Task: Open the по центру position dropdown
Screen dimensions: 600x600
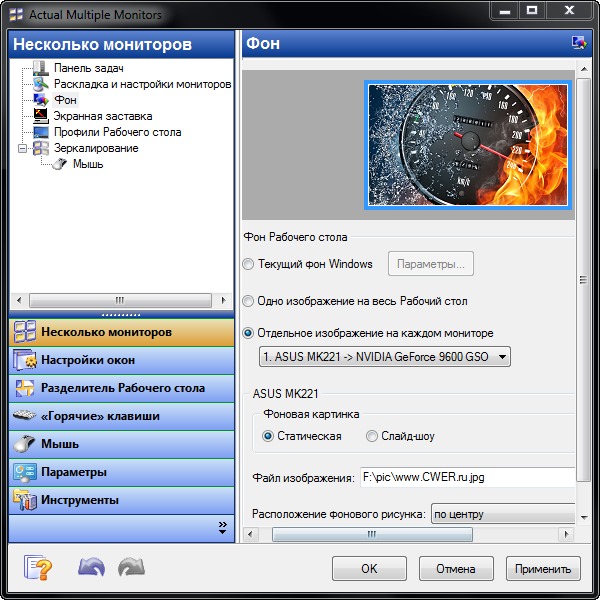Action: tap(503, 515)
